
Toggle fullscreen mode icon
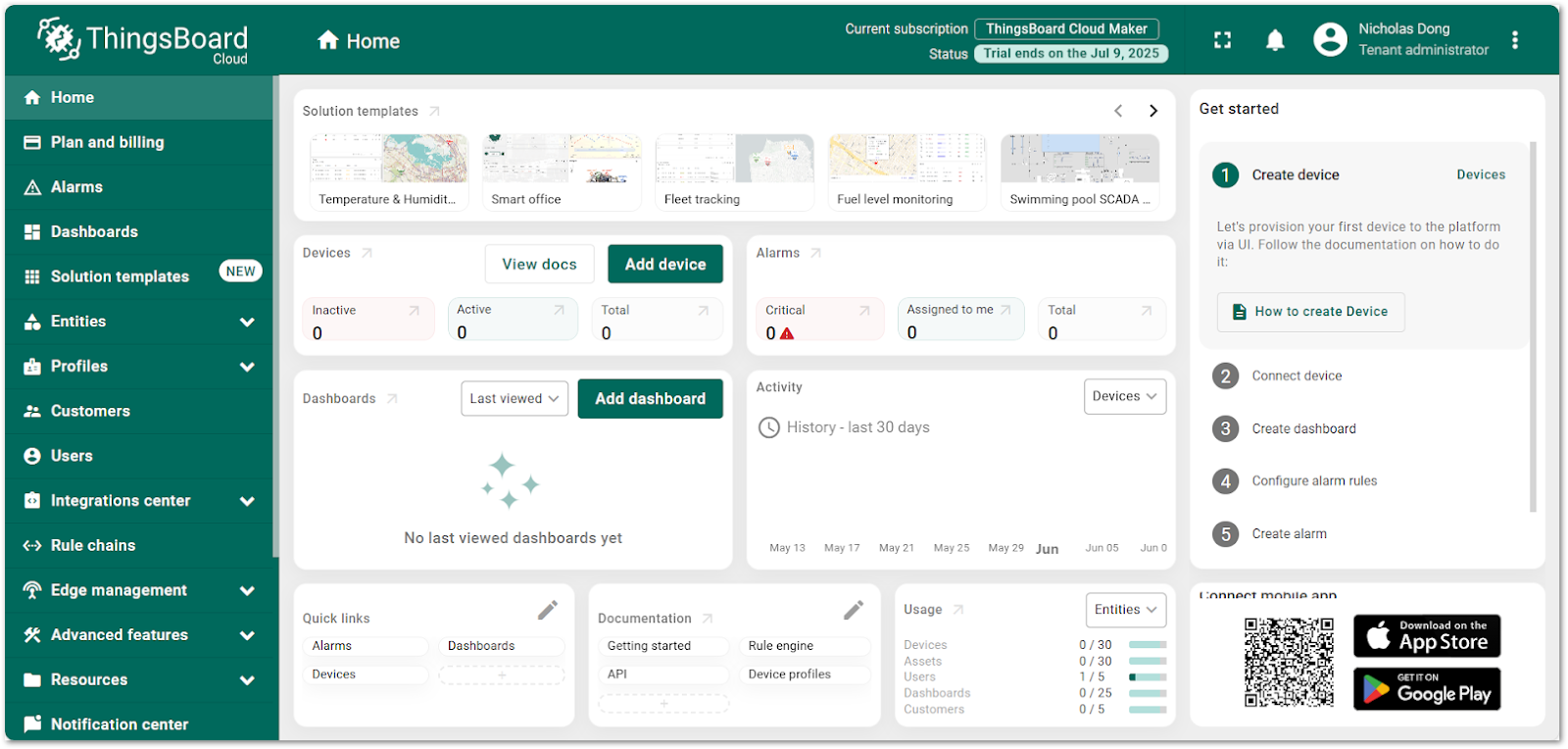point(1222,40)
